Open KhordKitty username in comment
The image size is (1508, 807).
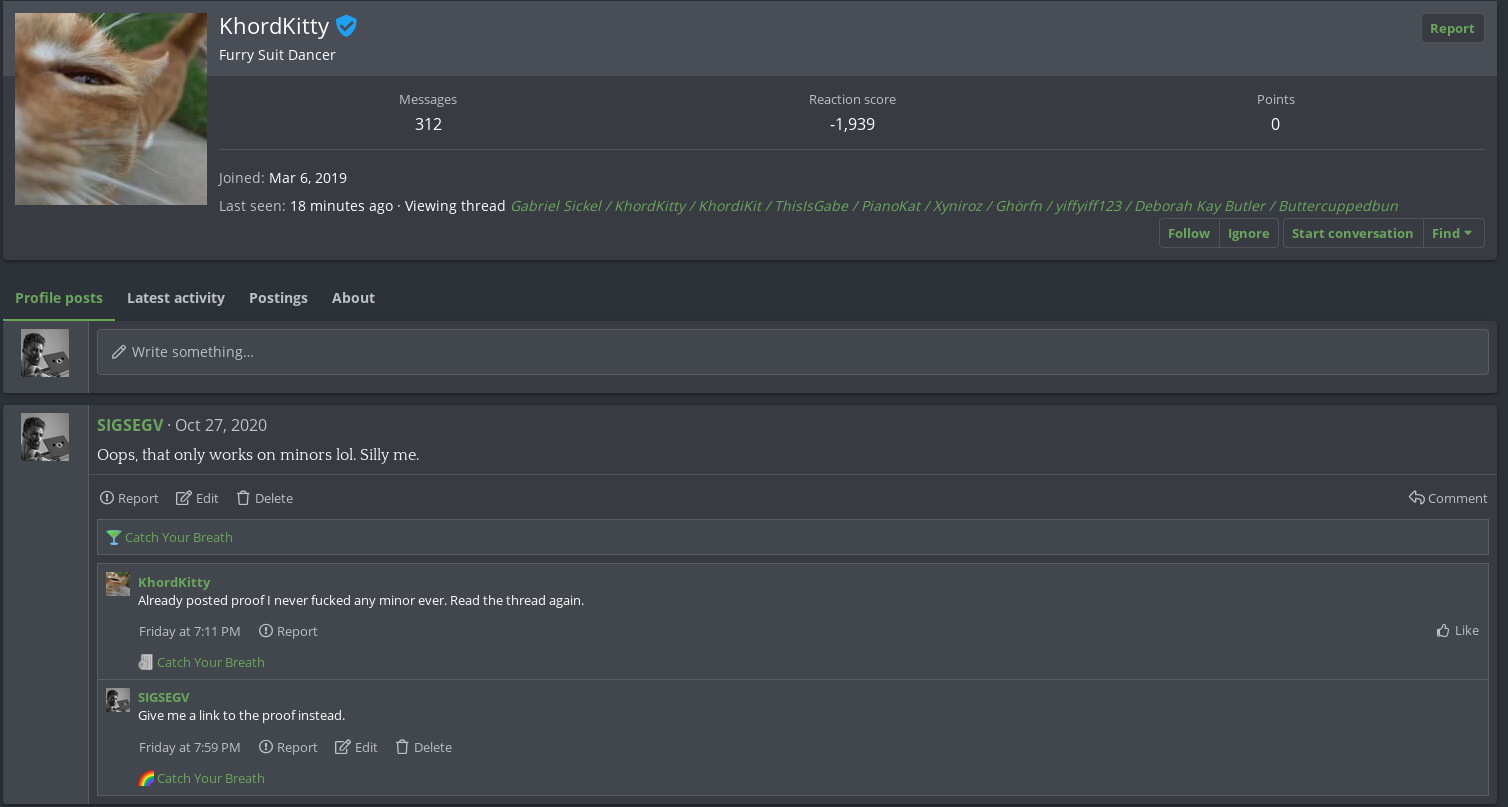[x=174, y=582]
